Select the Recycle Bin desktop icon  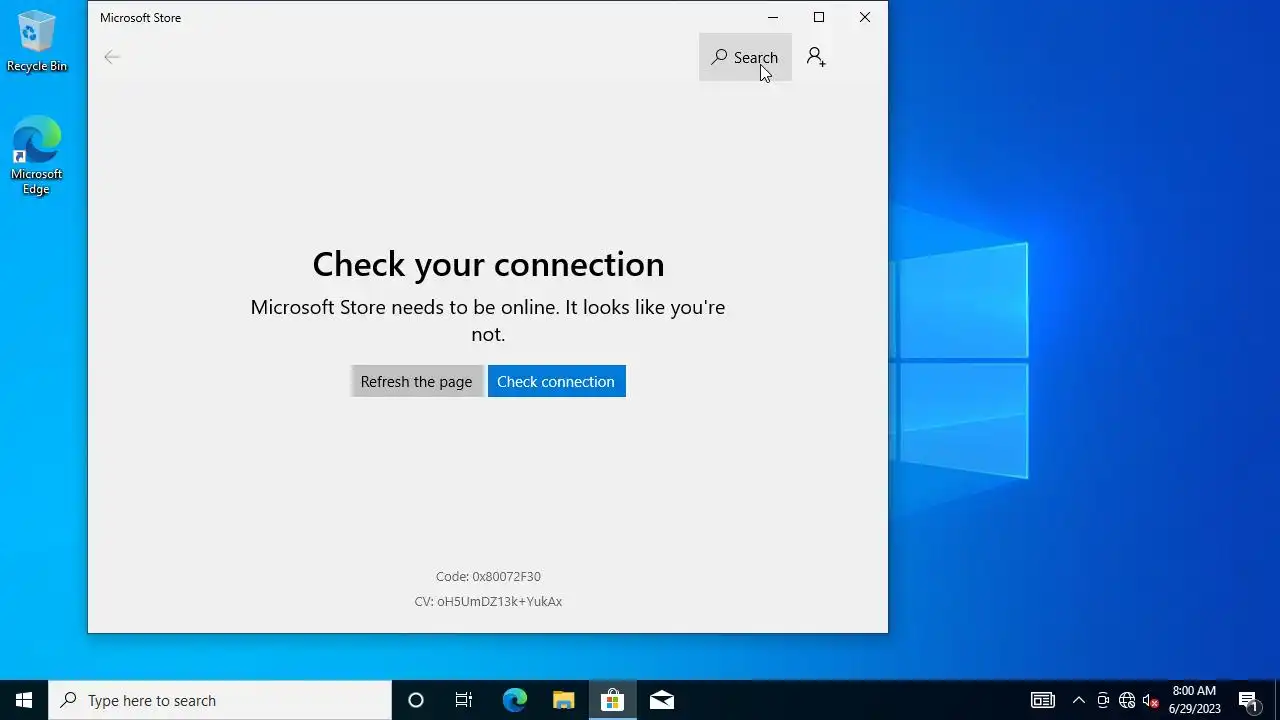pos(37,41)
